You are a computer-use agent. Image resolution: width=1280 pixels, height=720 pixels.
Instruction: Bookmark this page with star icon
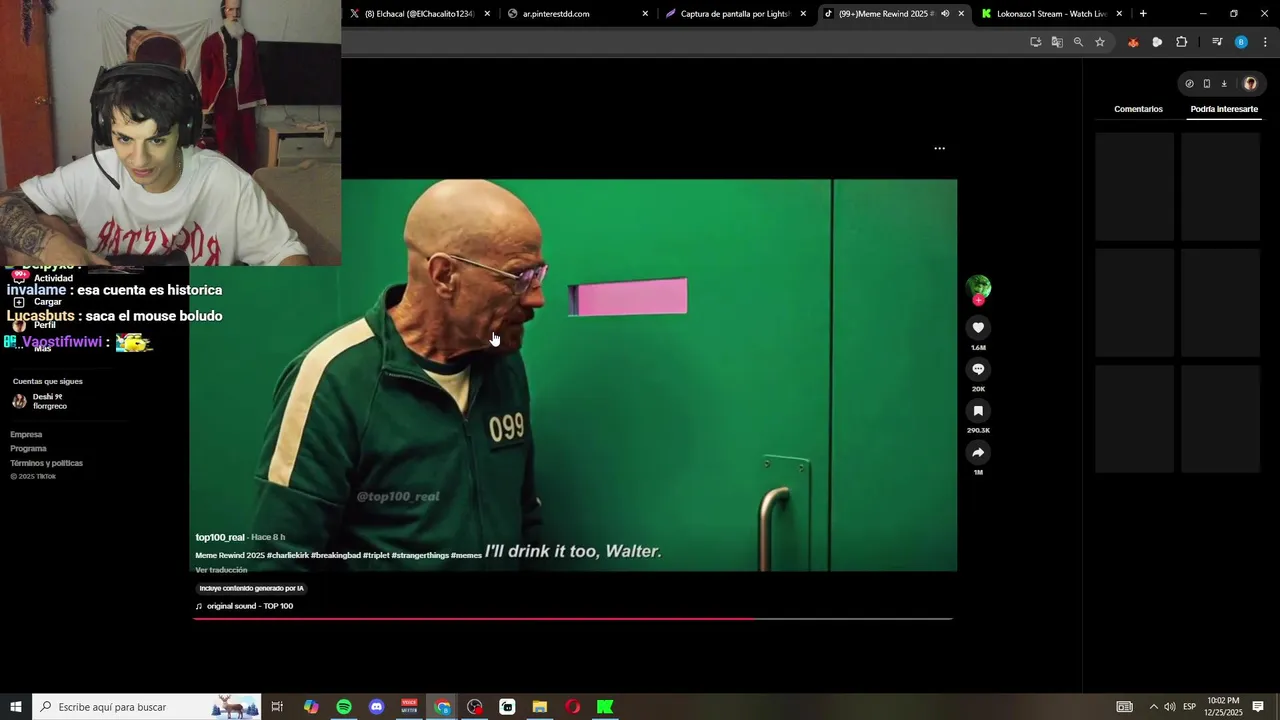pyautogui.click(x=1100, y=42)
